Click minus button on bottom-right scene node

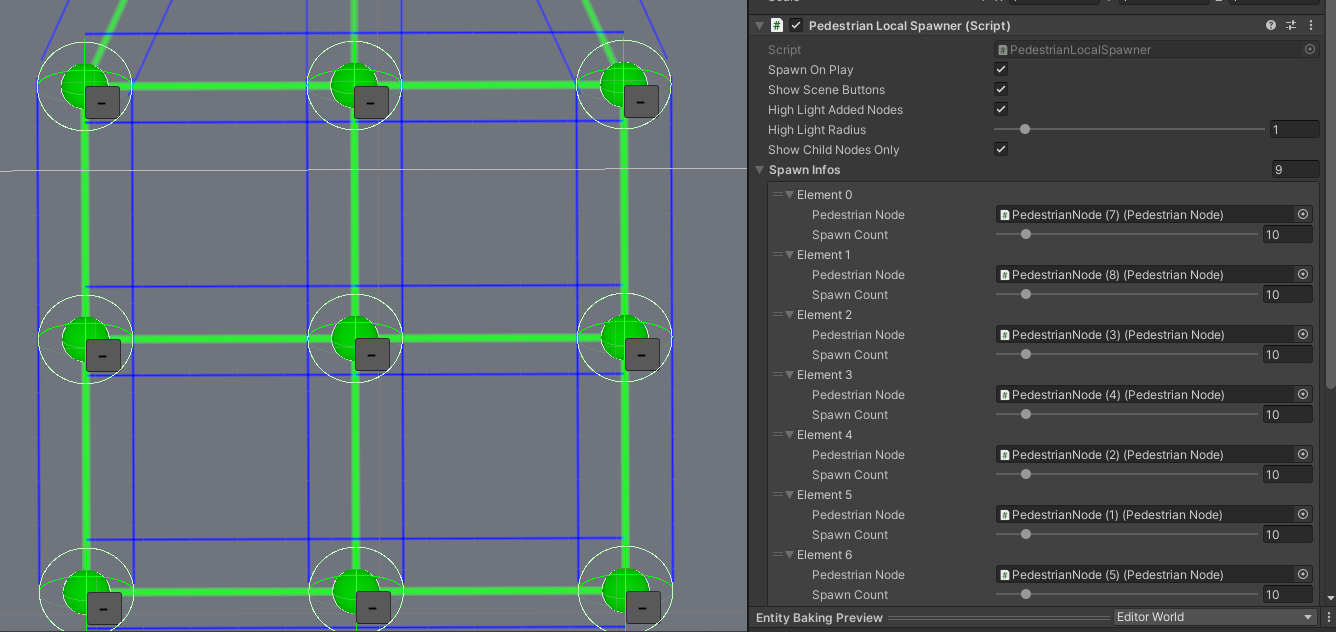(x=642, y=608)
